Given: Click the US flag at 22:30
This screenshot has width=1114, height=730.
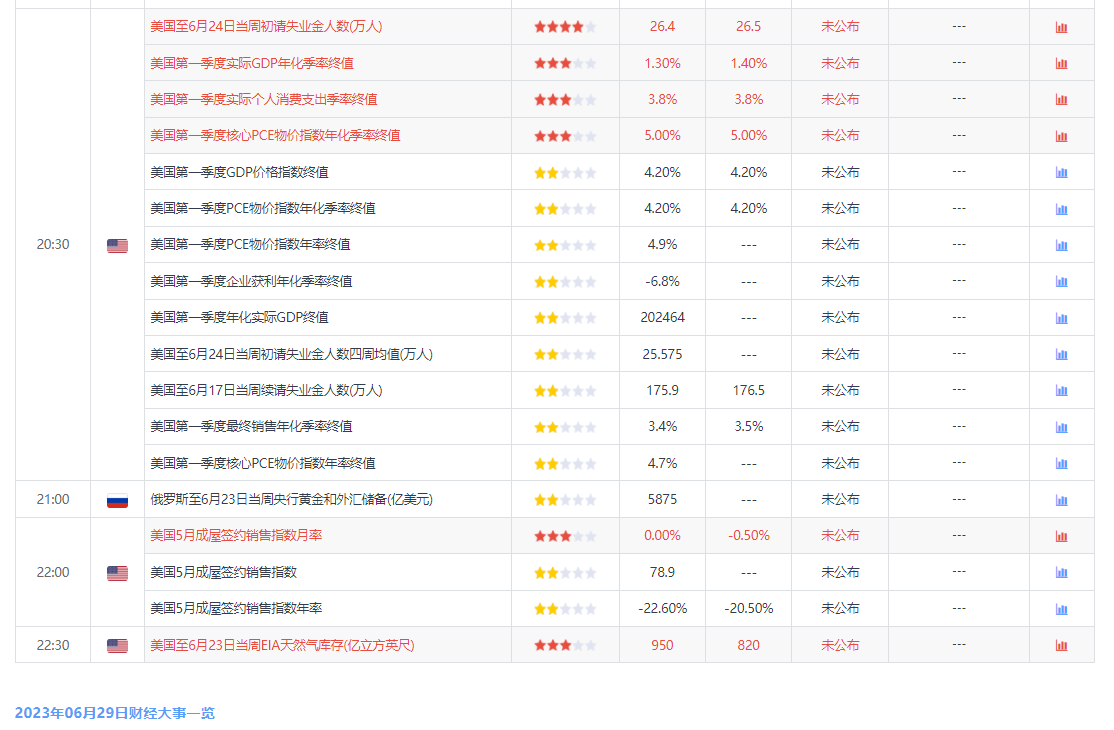Looking at the screenshot, I should click(117, 645).
